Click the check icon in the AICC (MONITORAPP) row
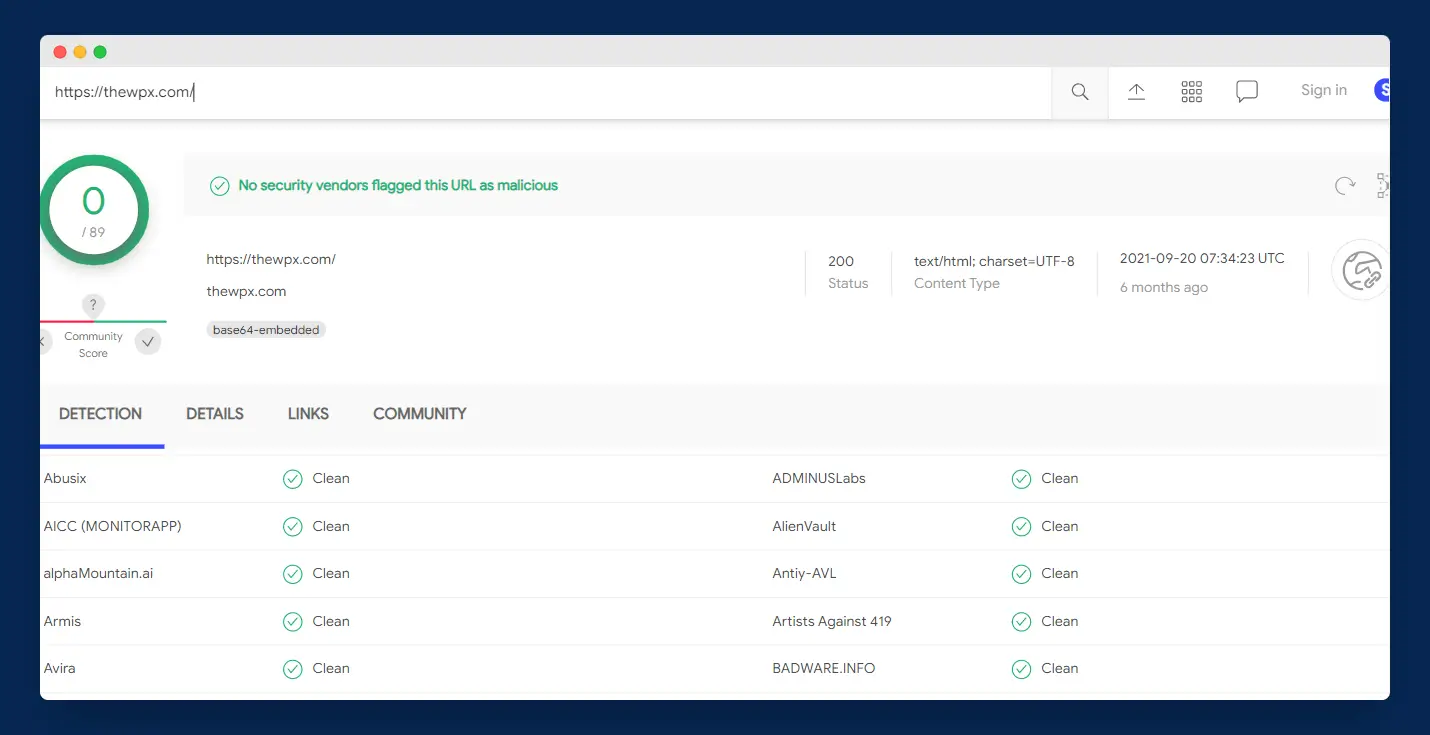1430x735 pixels. pyautogui.click(x=292, y=527)
